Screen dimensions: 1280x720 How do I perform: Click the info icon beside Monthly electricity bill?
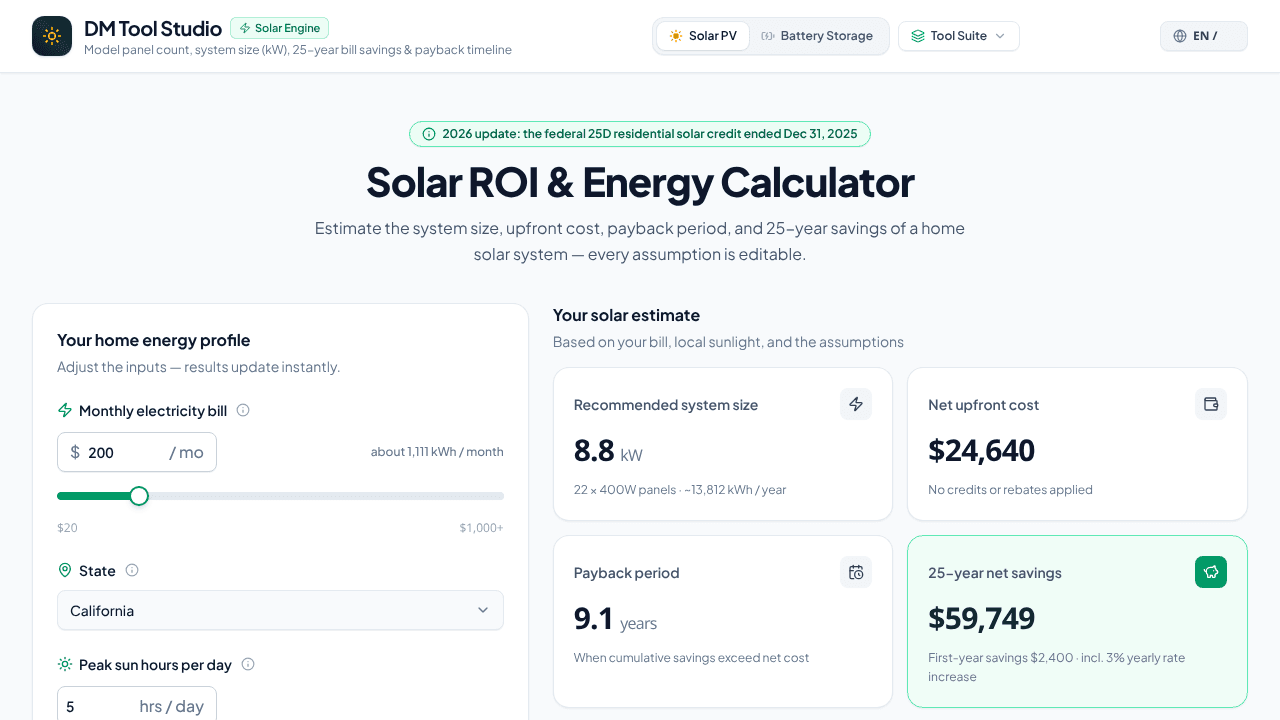[243, 410]
